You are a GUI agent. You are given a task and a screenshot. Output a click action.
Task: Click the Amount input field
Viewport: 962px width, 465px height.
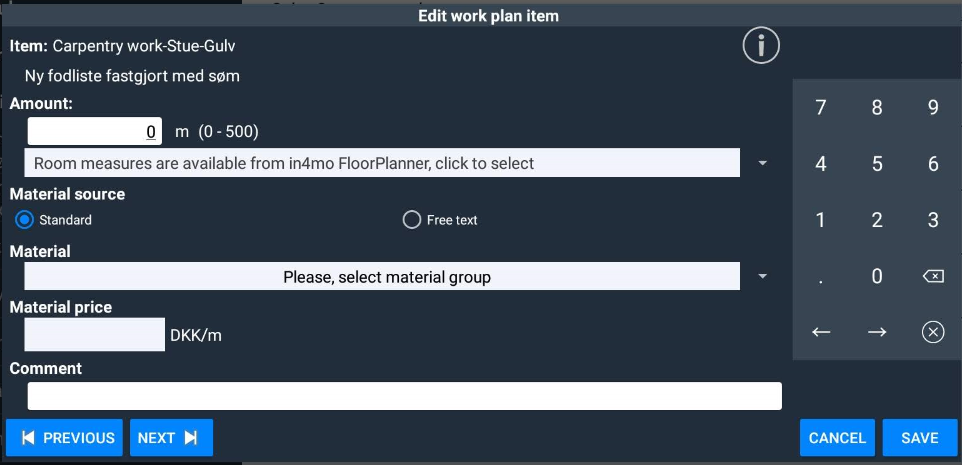95,132
